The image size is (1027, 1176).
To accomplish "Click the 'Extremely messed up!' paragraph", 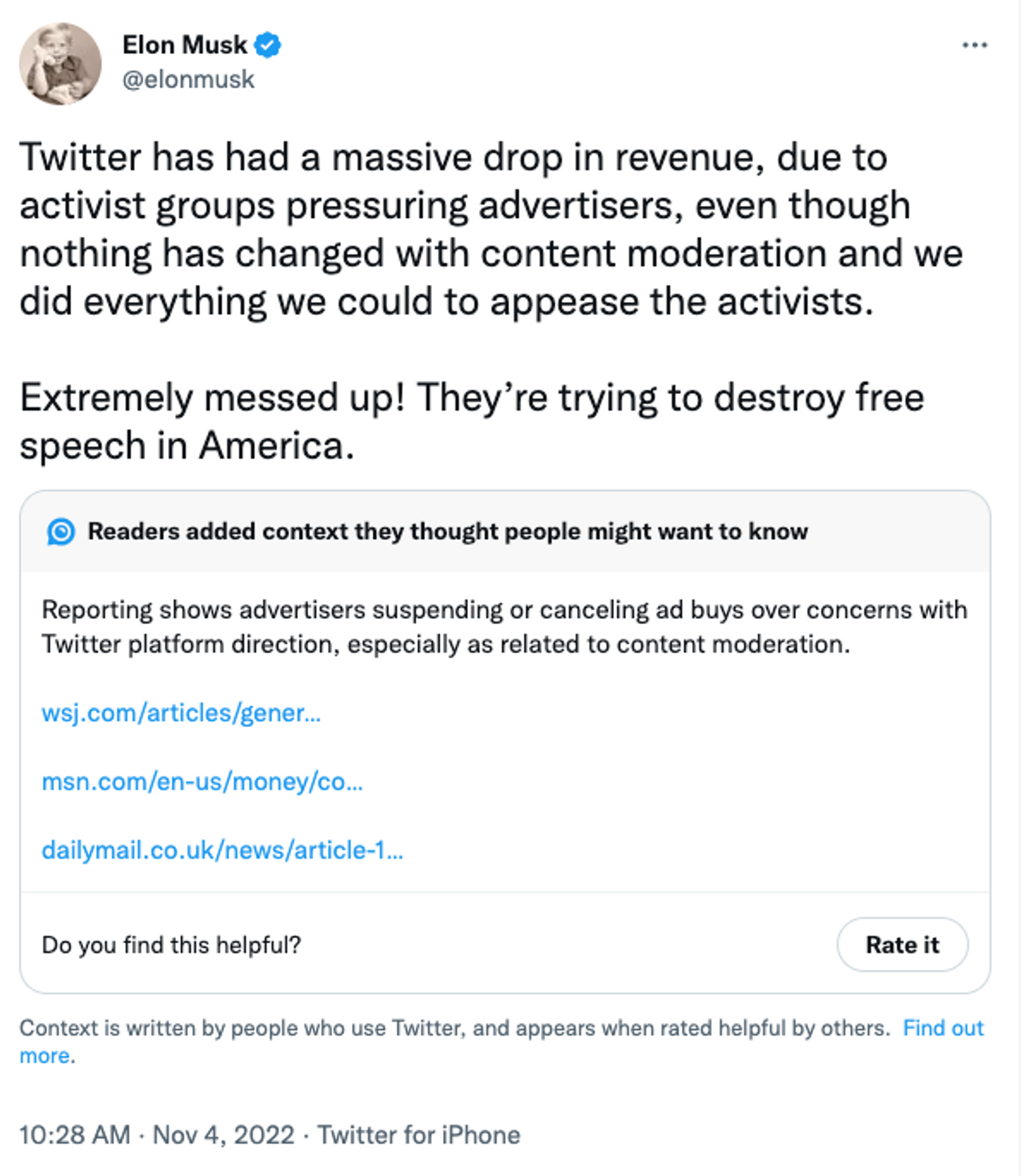I will (472, 422).
